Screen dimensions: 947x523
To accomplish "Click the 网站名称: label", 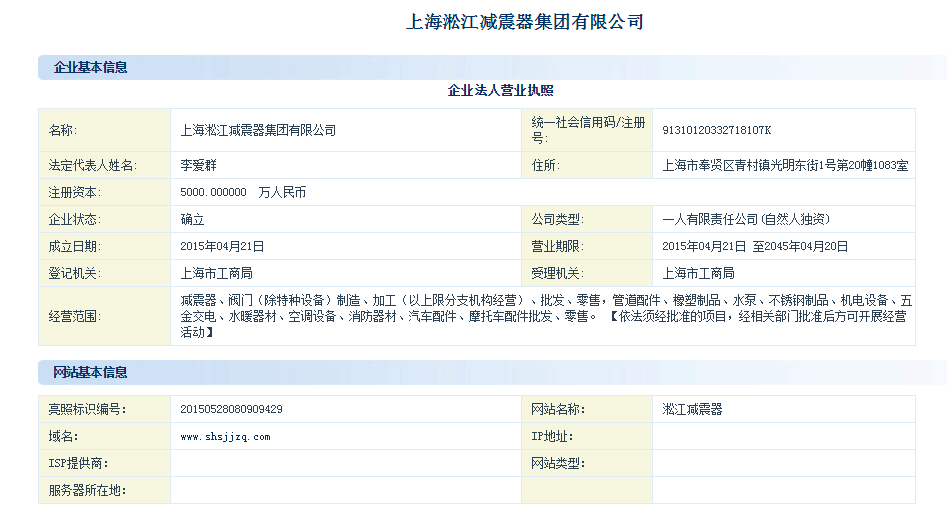I will coord(558,409).
